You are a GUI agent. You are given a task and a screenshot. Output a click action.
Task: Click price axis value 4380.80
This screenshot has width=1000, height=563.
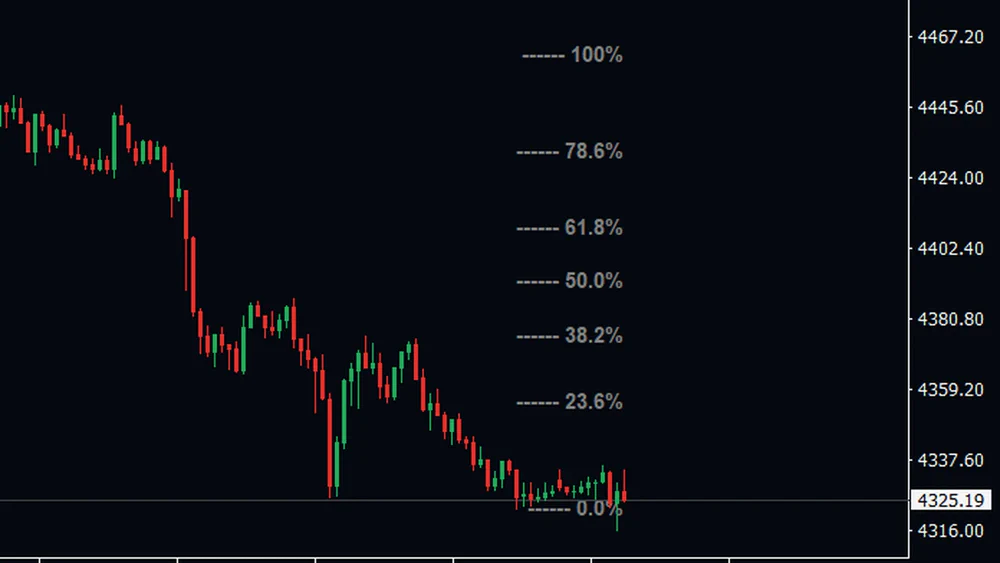coord(950,319)
